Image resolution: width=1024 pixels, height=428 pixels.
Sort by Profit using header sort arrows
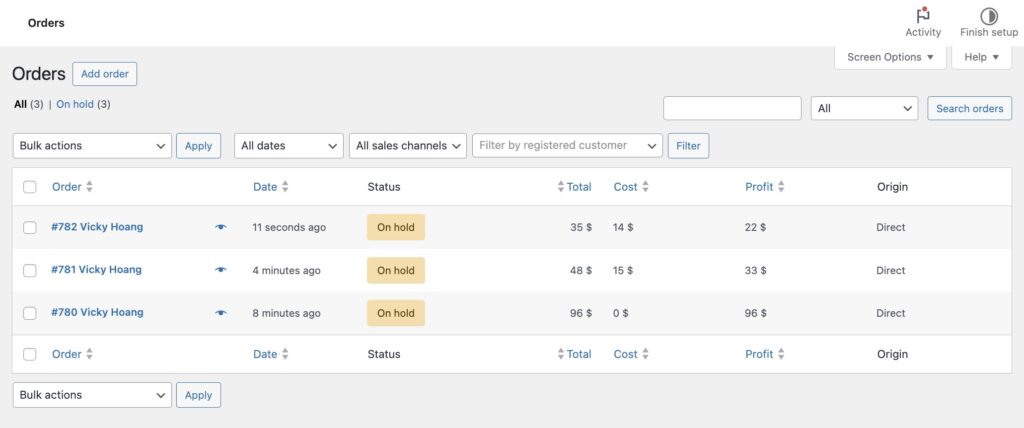(x=781, y=187)
